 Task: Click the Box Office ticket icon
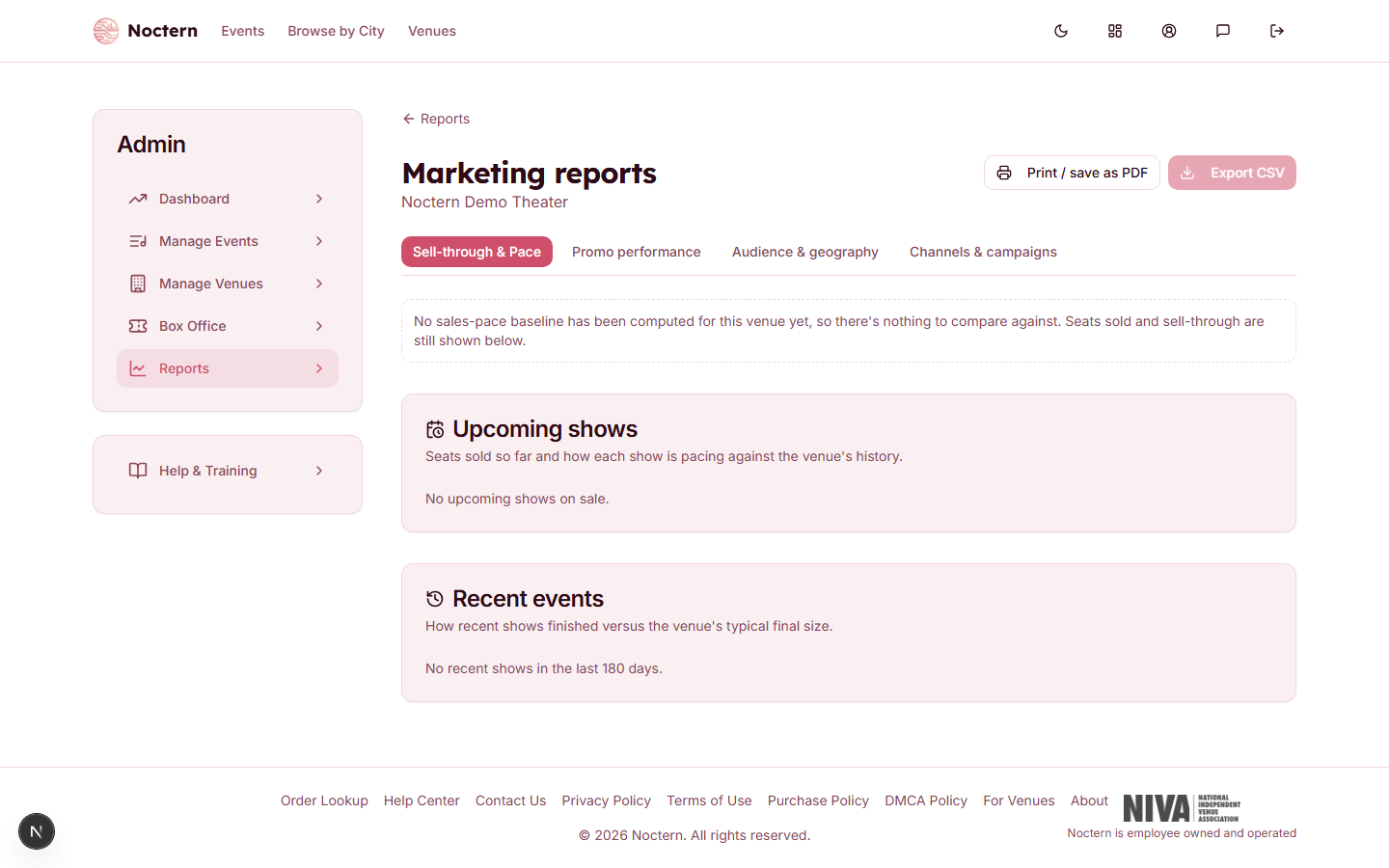[x=138, y=326]
